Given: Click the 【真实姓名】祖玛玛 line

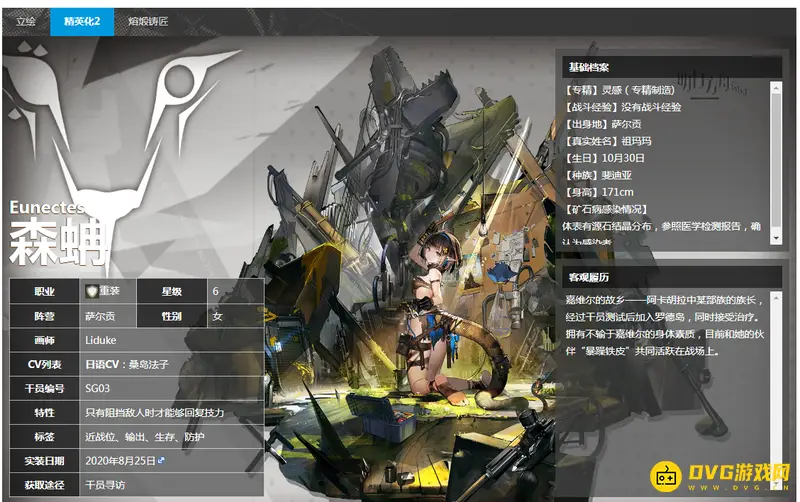Looking at the screenshot, I should tap(608, 141).
